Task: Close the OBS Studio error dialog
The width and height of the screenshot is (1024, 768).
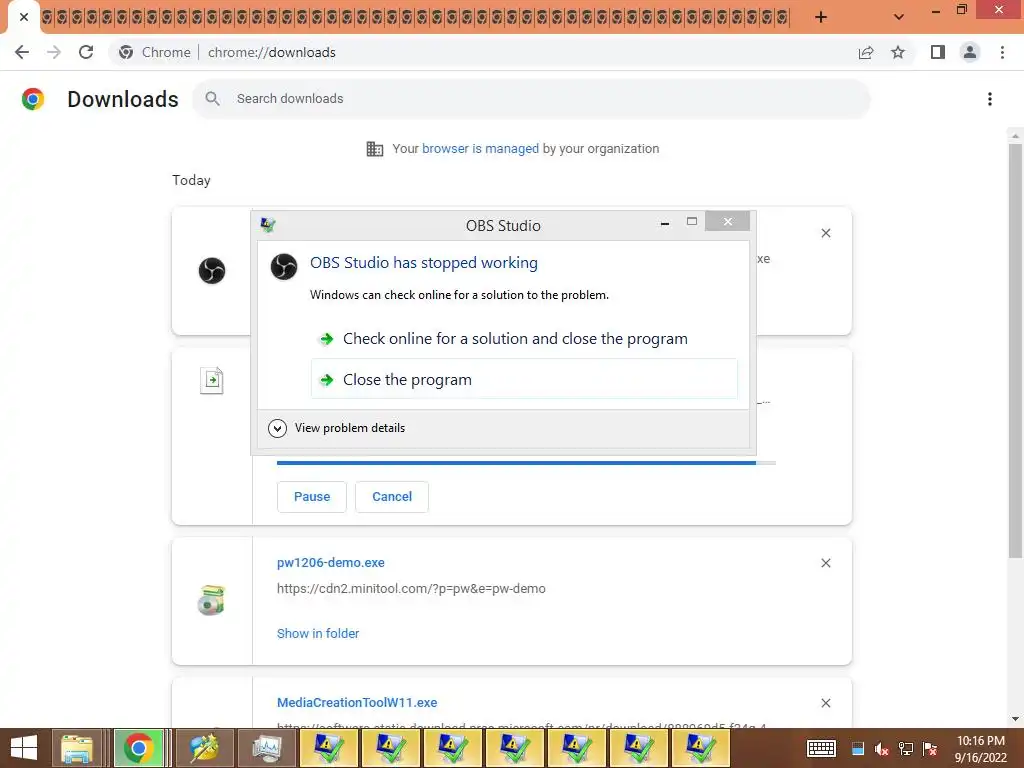Action: (x=728, y=222)
